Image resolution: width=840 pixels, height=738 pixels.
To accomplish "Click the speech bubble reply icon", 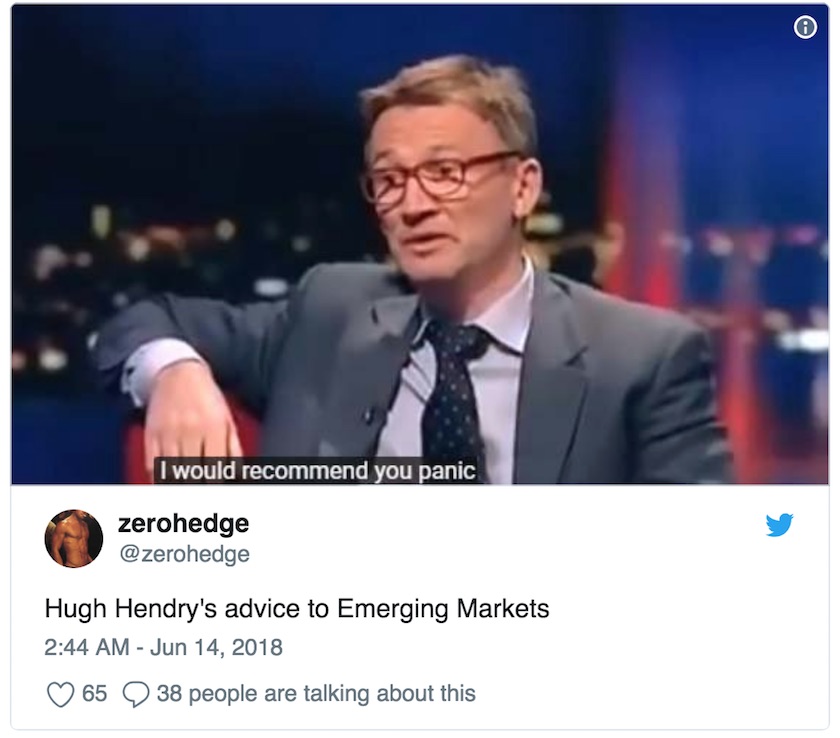I will tap(136, 694).
